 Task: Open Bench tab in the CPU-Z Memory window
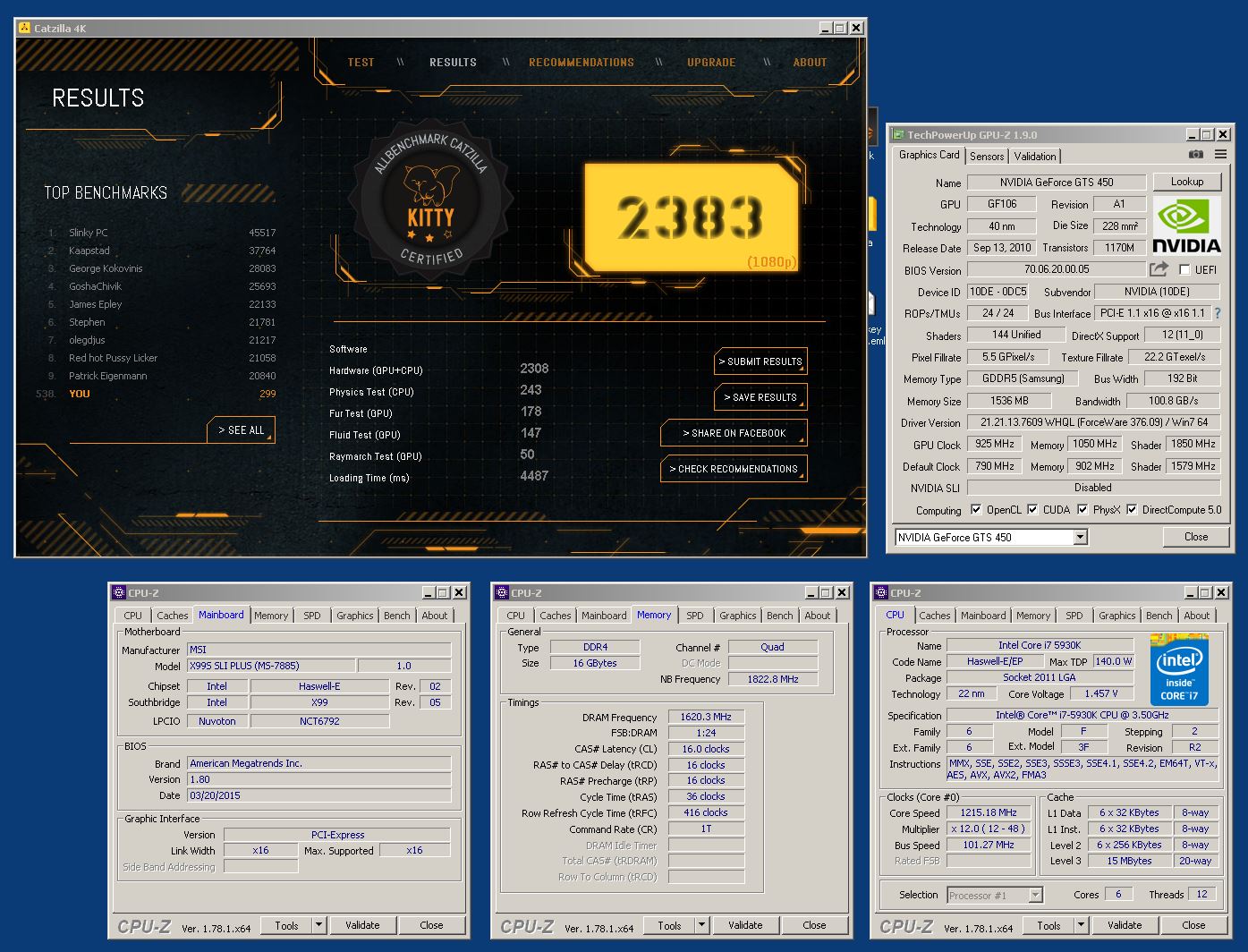pyautogui.click(x=780, y=616)
